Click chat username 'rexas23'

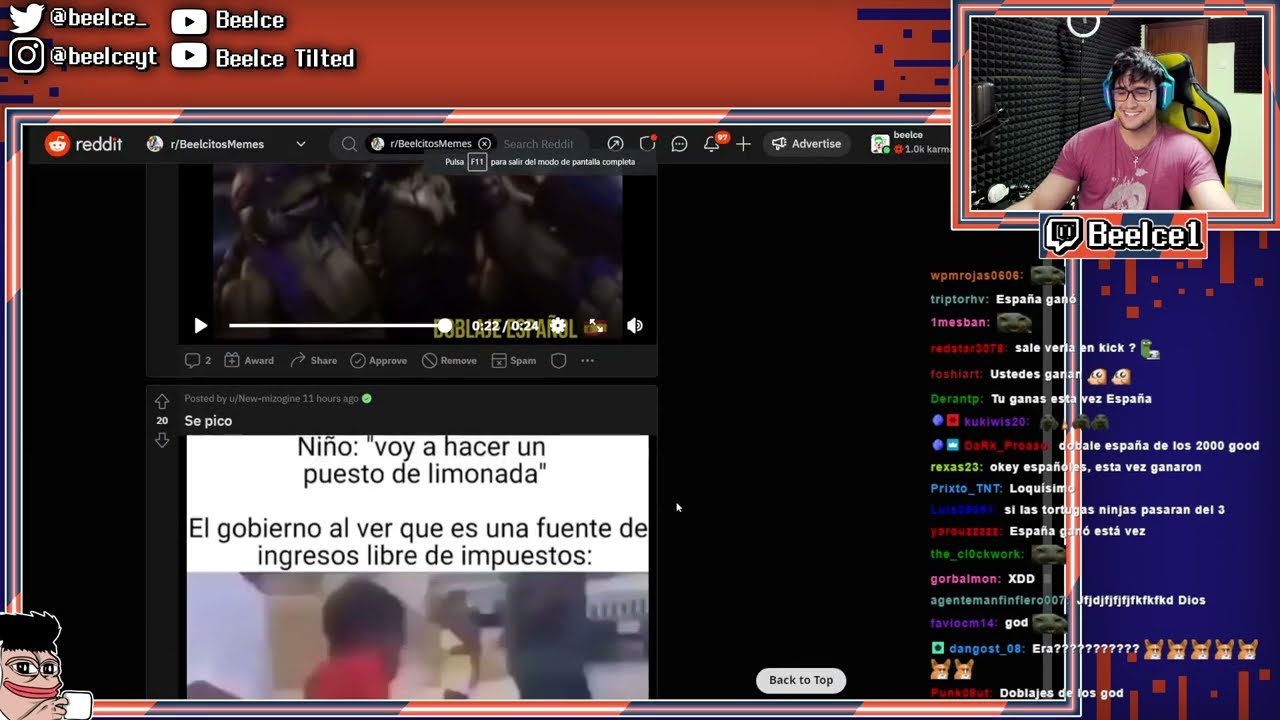pos(957,467)
